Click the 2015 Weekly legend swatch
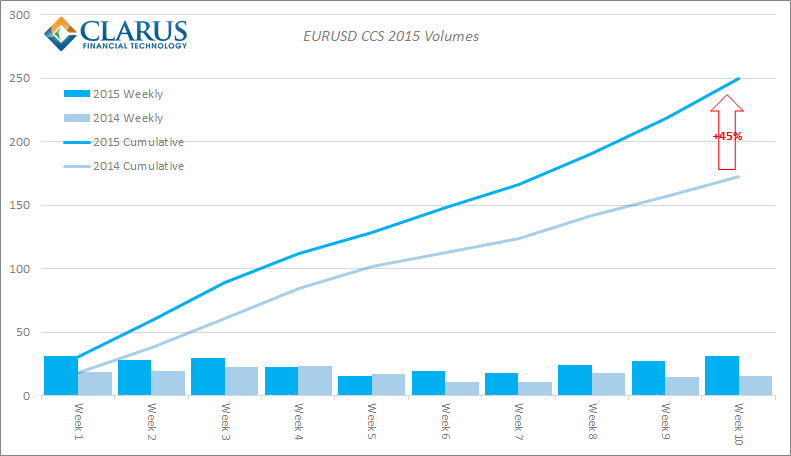This screenshot has width=791, height=456. 77,94
